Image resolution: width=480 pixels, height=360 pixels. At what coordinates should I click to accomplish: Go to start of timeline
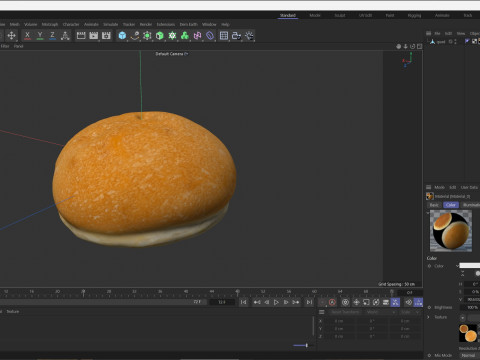click(244, 302)
